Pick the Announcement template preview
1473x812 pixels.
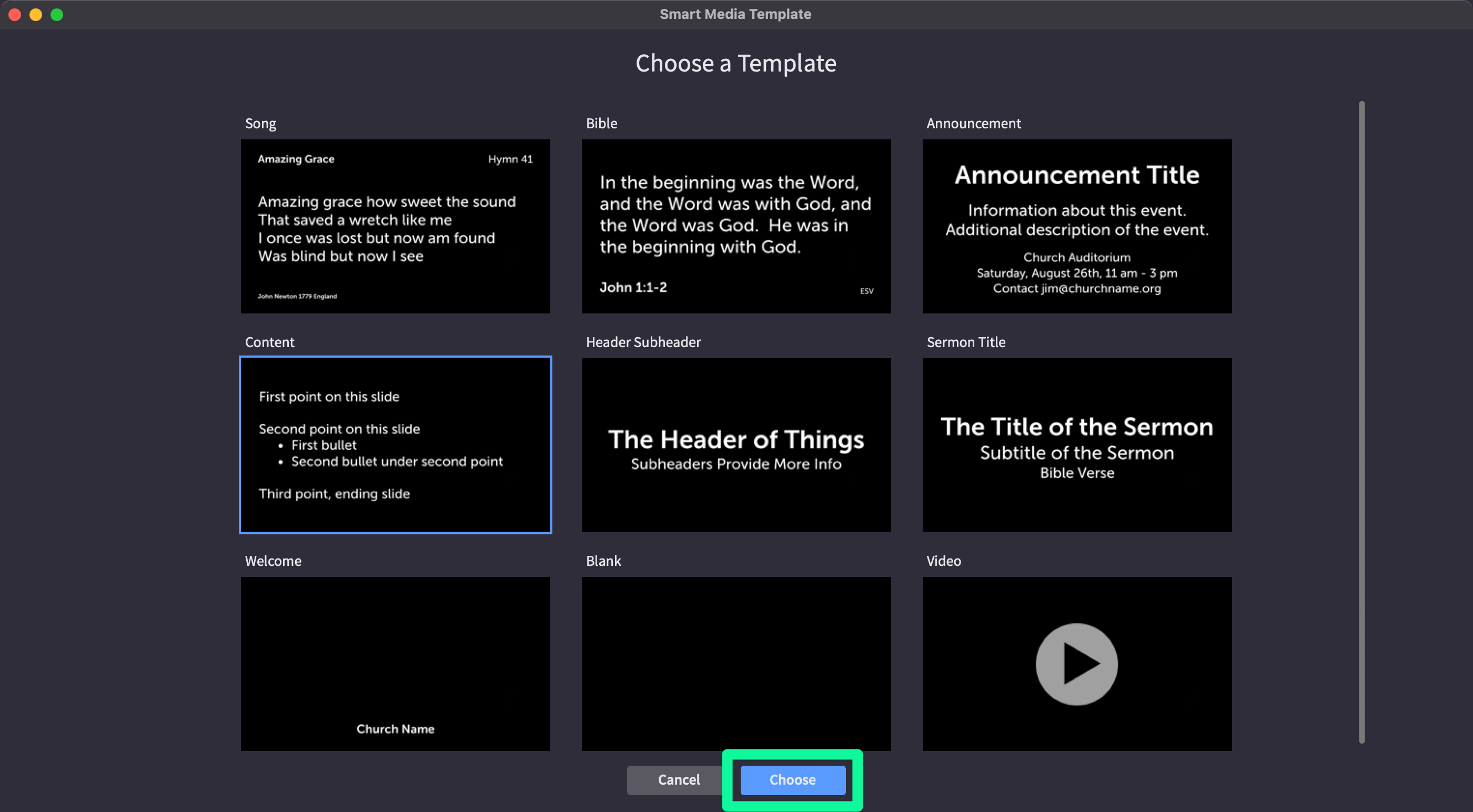tap(1077, 226)
